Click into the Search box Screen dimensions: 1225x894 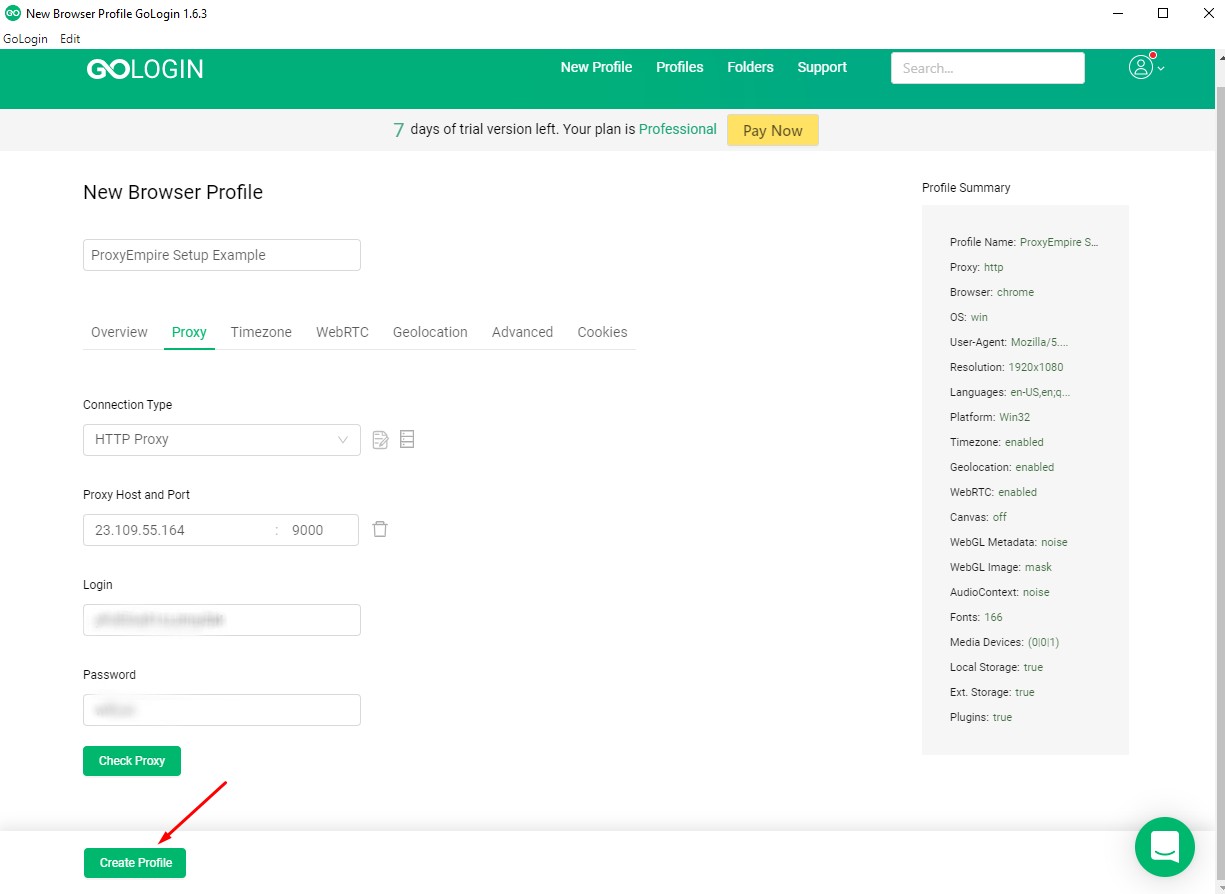[987, 67]
